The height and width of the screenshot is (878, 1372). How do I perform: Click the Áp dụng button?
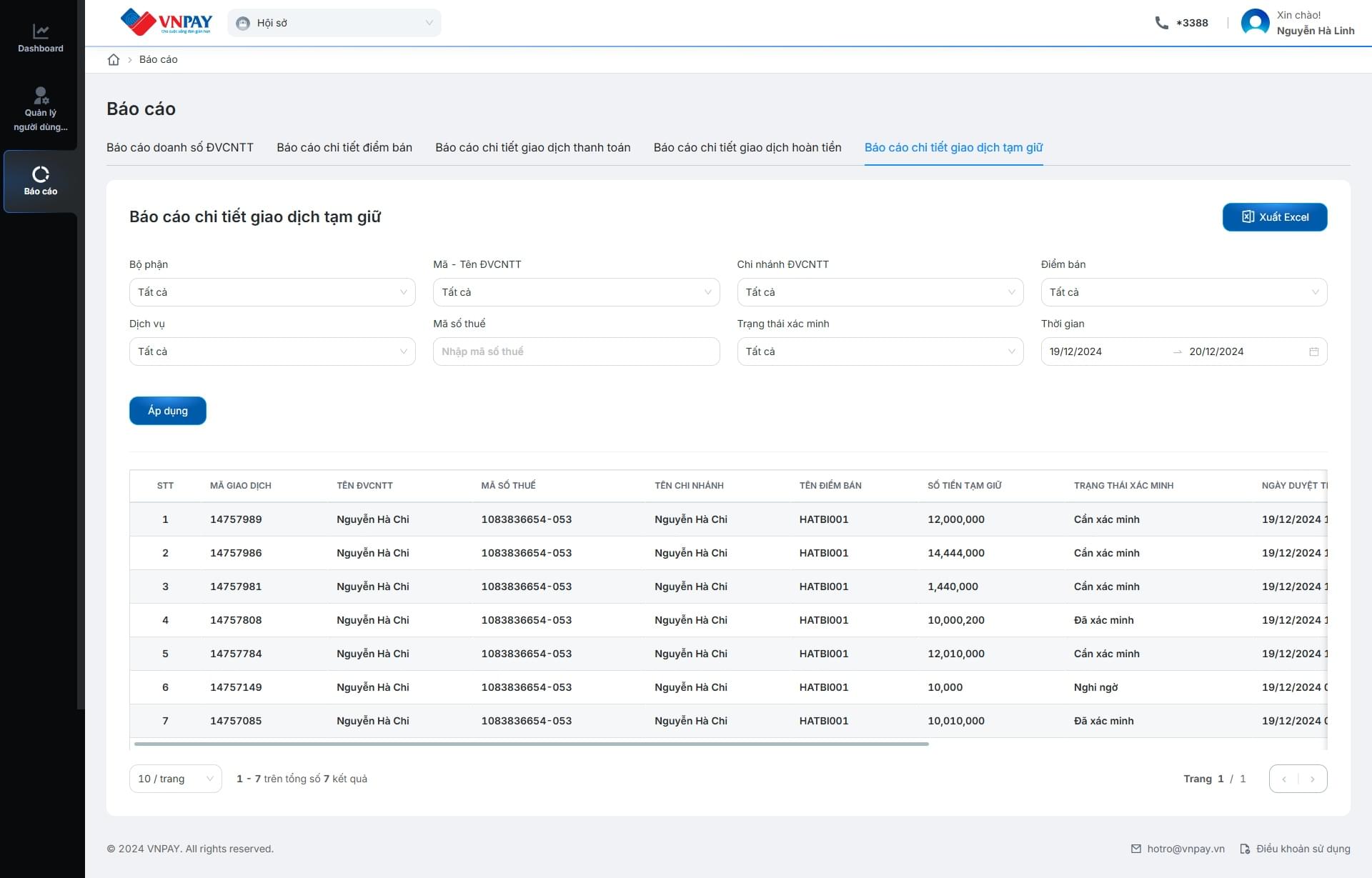[168, 411]
